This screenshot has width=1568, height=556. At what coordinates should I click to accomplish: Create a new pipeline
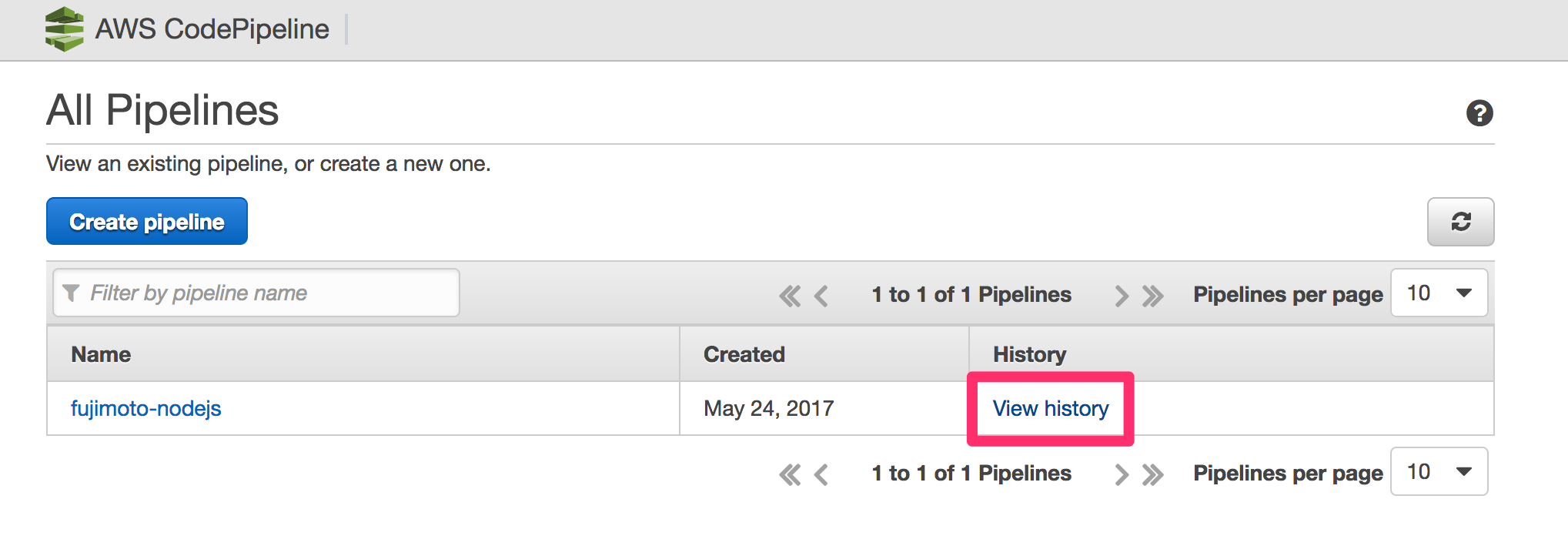point(146,221)
